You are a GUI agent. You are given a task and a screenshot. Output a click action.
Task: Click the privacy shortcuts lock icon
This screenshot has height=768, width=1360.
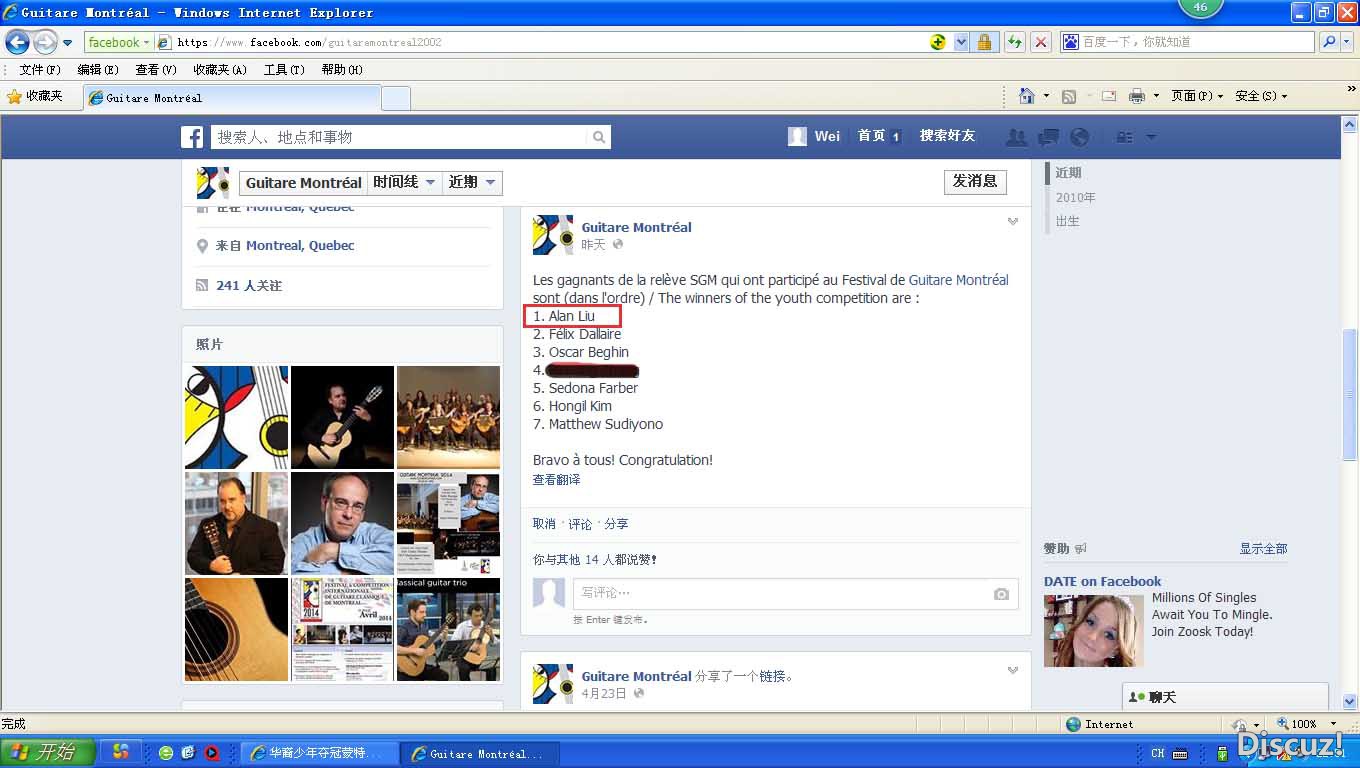[1125, 137]
